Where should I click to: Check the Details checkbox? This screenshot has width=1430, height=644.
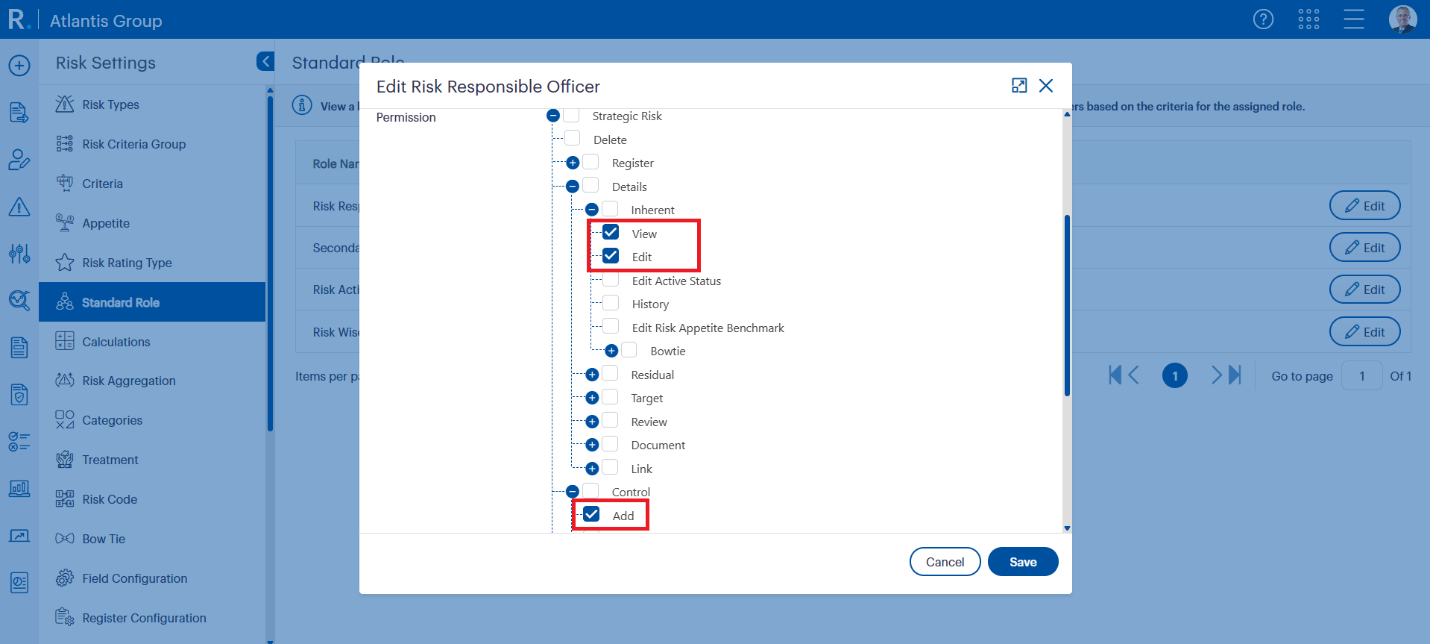pyautogui.click(x=591, y=186)
